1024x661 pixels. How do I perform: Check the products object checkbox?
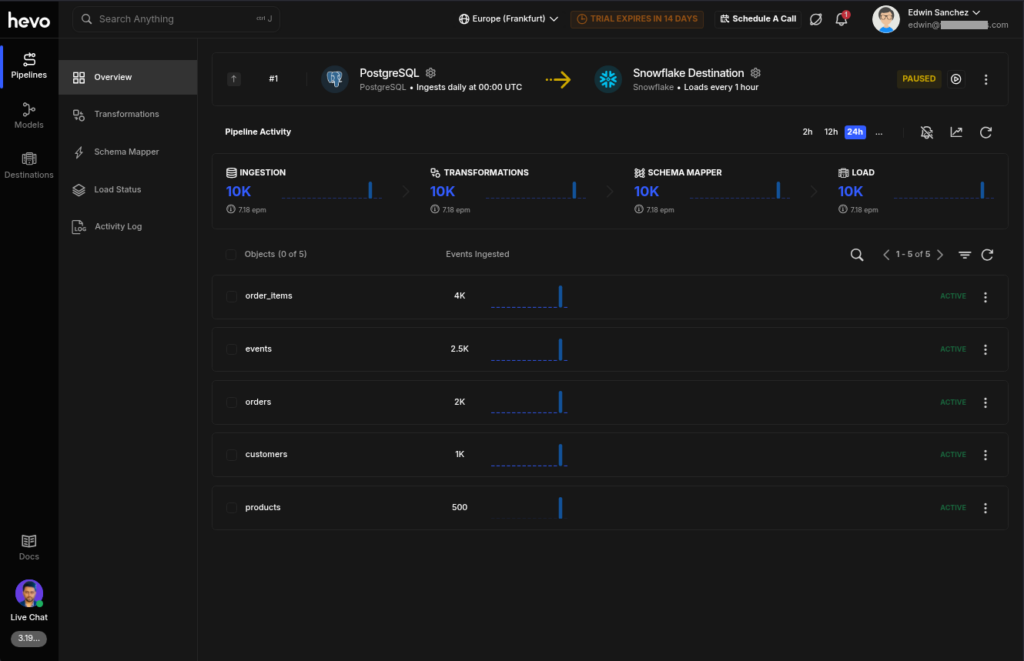pos(231,508)
